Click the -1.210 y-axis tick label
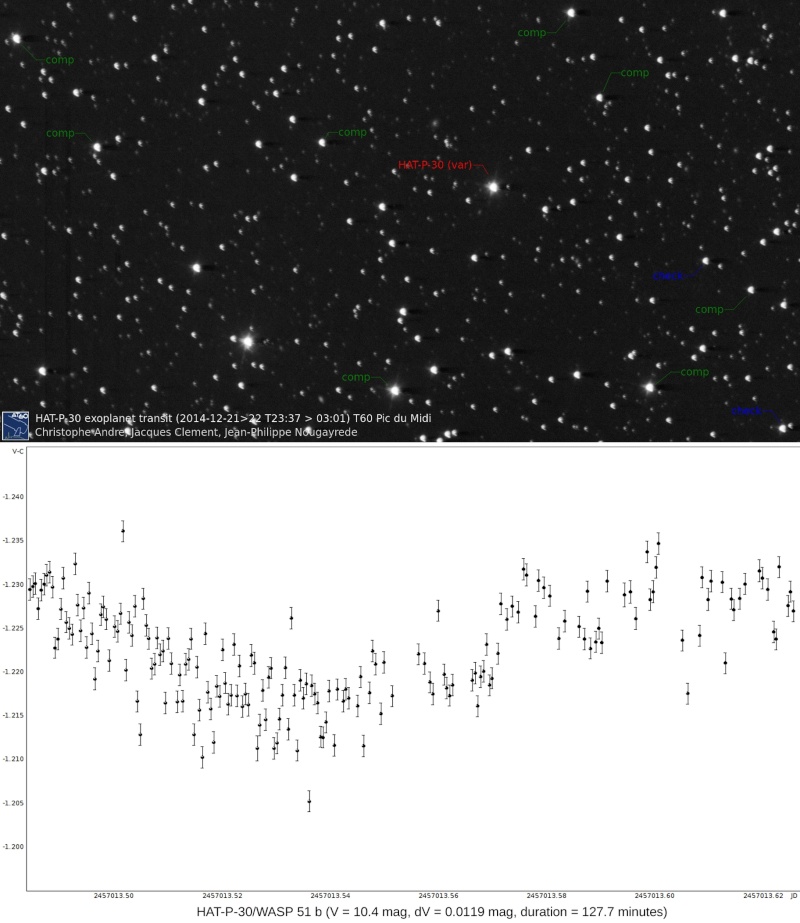Image resolution: width=800 pixels, height=923 pixels. tap(13, 759)
